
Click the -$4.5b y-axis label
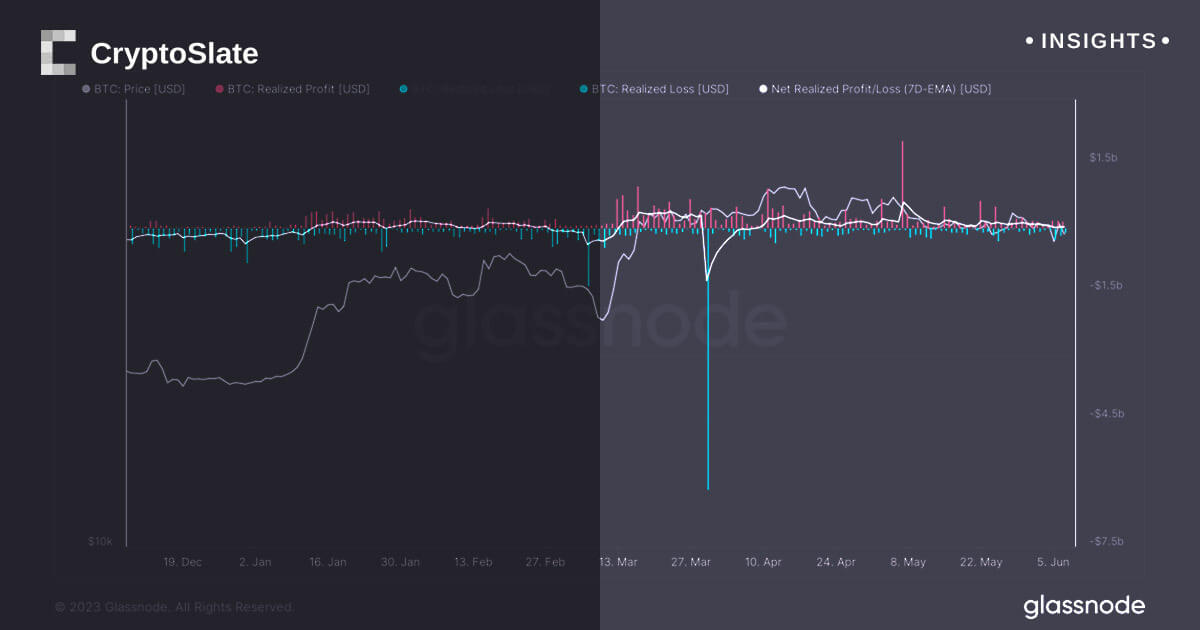pos(1106,413)
